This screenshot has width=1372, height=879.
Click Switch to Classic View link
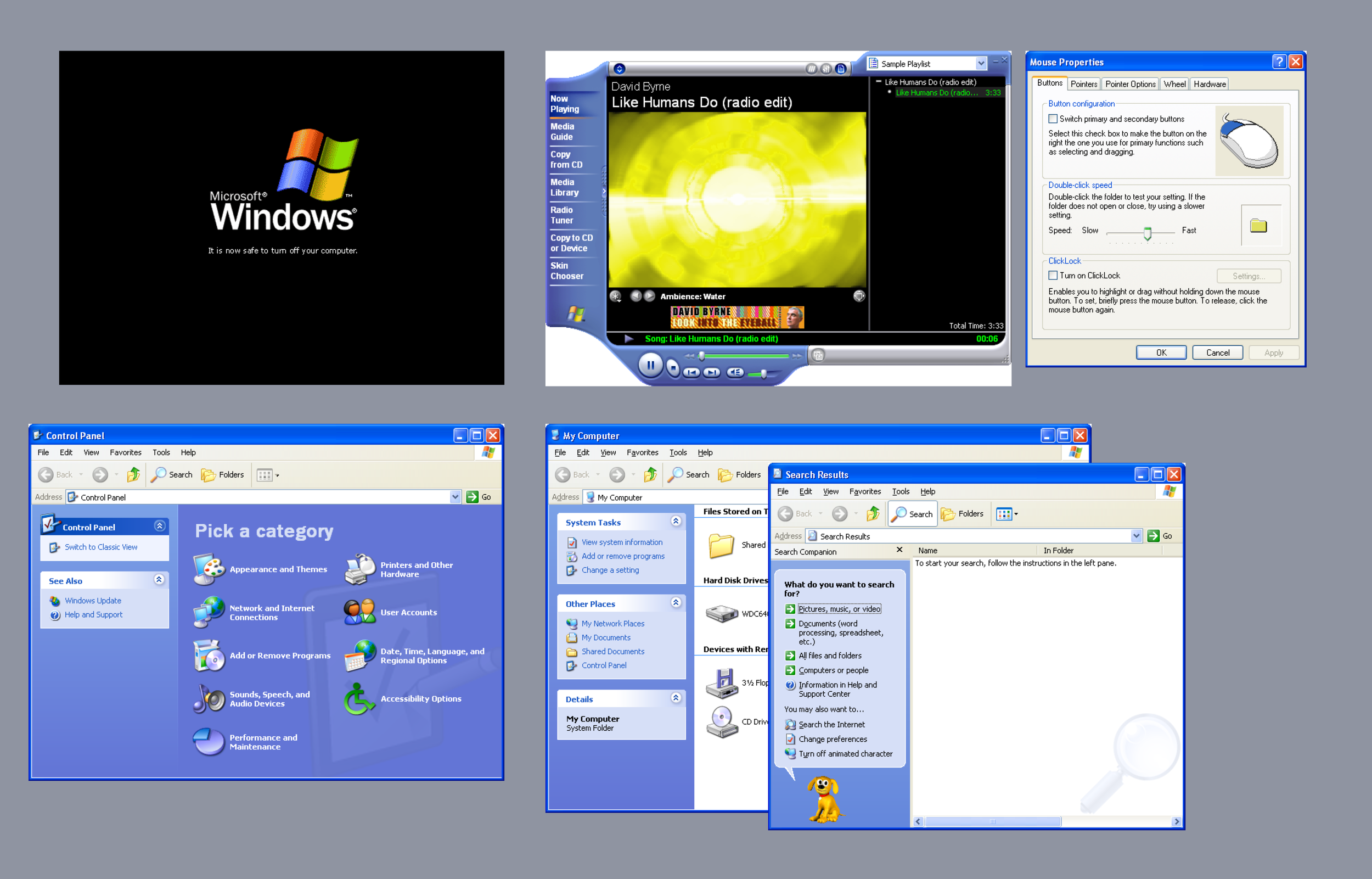click(x=101, y=547)
